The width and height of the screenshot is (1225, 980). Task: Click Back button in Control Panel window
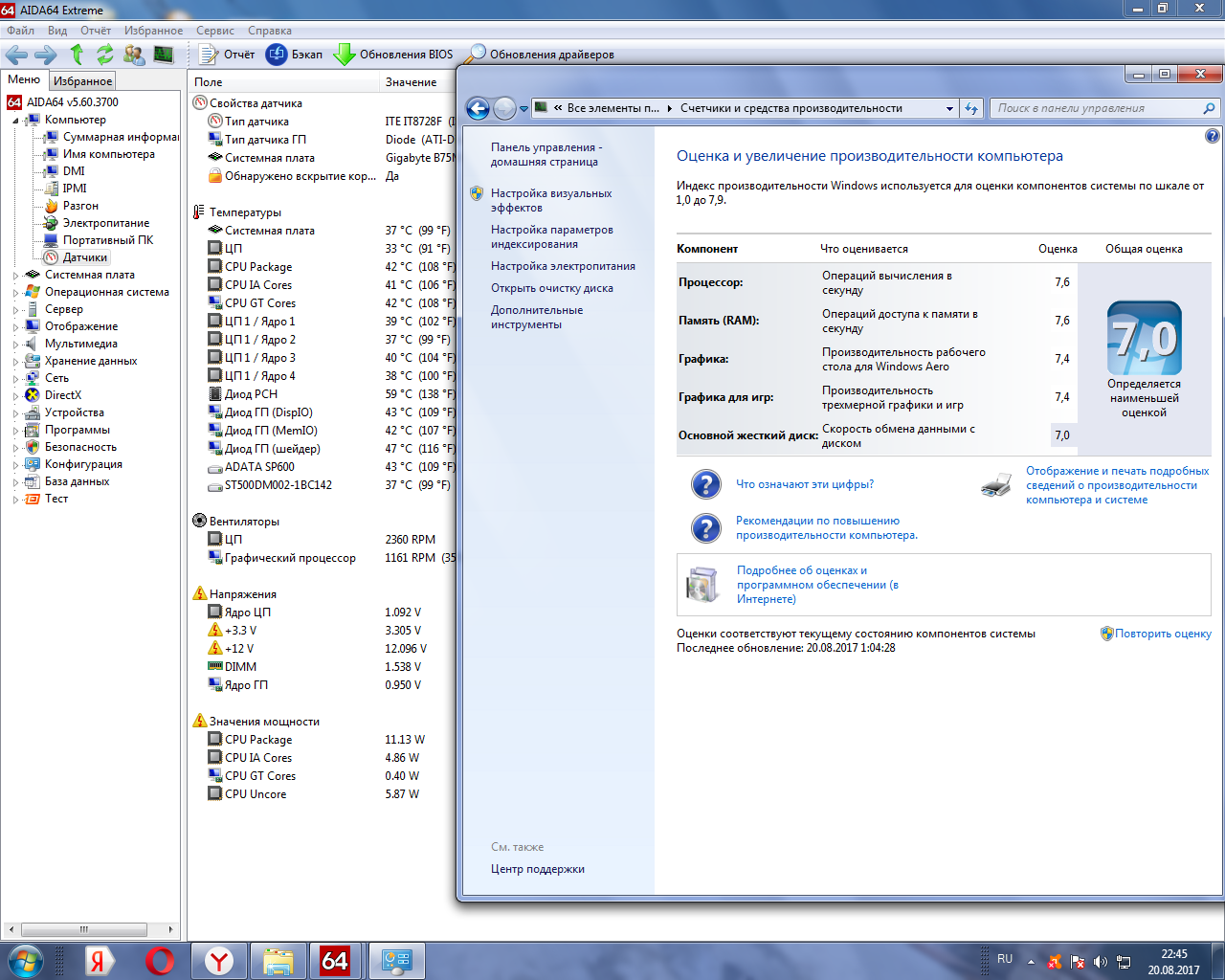pos(479,108)
